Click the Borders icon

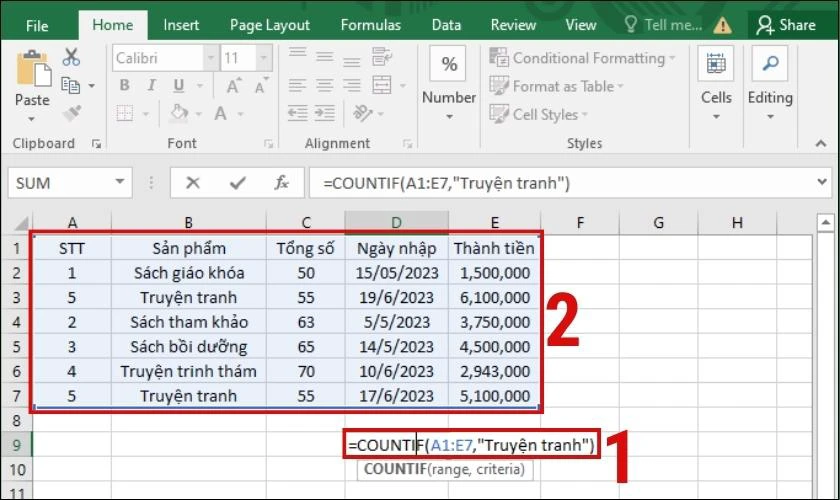[x=125, y=113]
